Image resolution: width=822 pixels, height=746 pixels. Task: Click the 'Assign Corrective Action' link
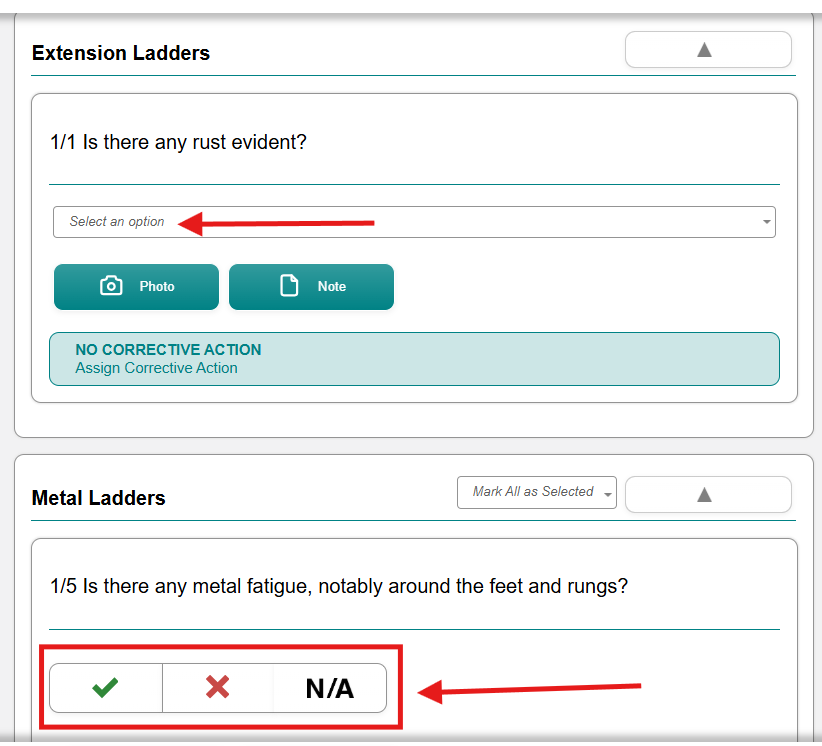[156, 368]
